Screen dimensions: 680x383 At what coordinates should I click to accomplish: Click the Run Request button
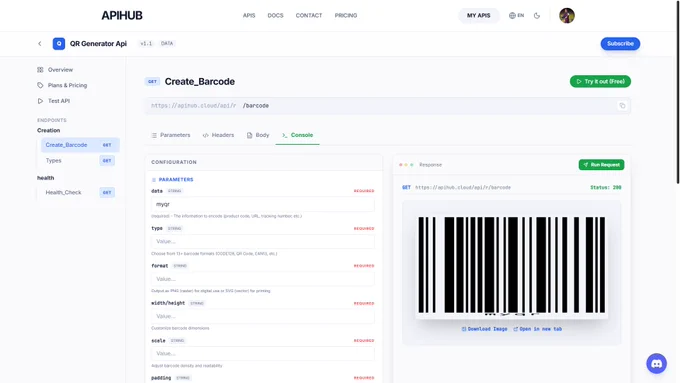click(x=602, y=165)
